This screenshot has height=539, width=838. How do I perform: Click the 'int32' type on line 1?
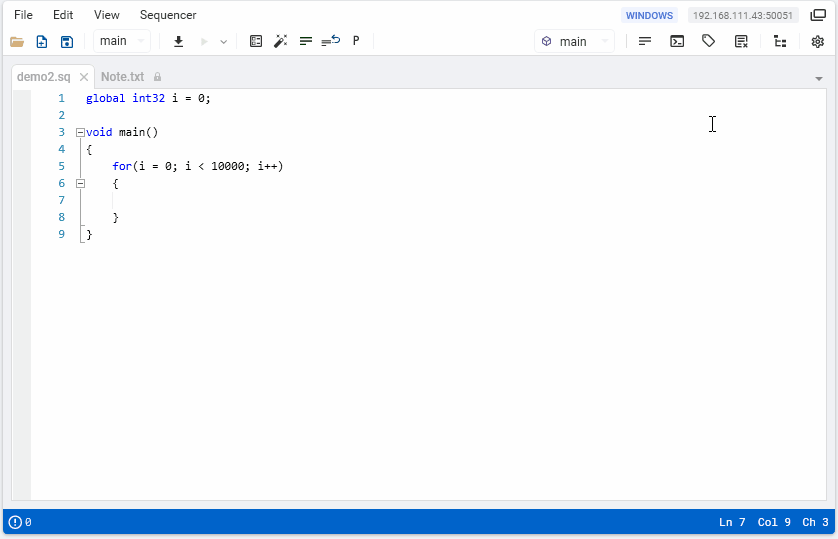(x=149, y=98)
